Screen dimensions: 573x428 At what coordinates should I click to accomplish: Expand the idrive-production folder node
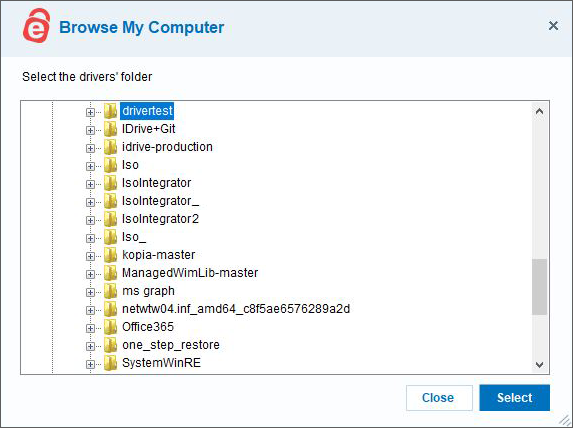[90, 148]
